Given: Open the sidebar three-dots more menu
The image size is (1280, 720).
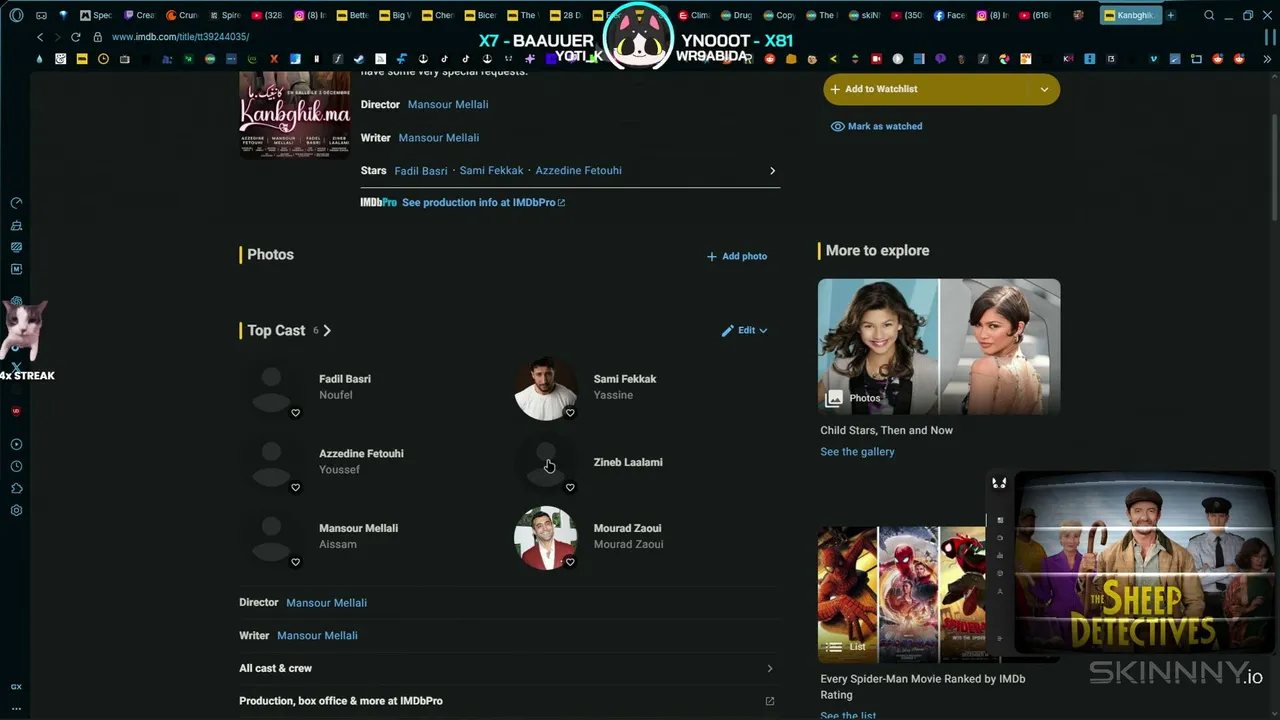Looking at the screenshot, I should tap(16, 708).
